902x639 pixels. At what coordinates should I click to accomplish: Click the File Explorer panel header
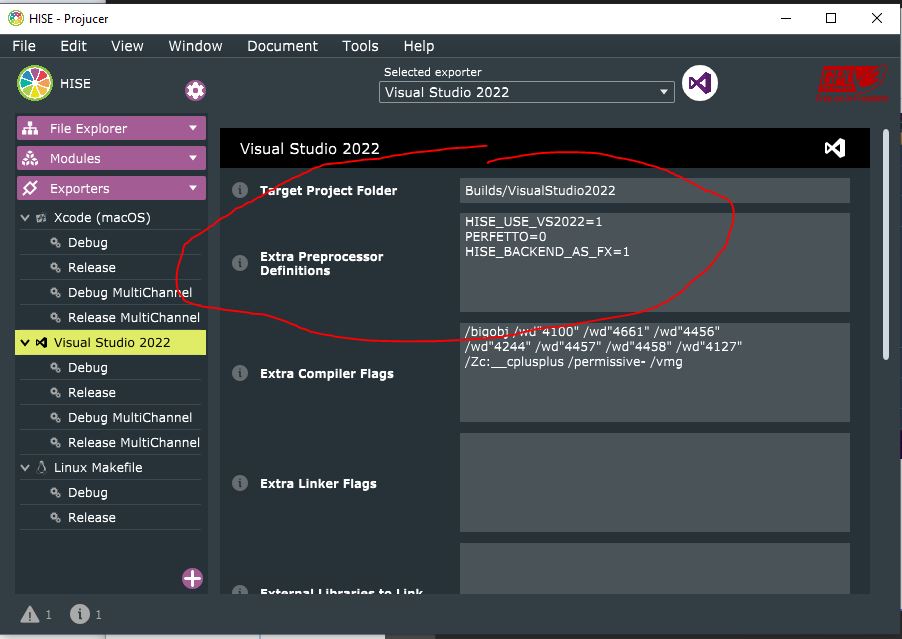(111, 128)
